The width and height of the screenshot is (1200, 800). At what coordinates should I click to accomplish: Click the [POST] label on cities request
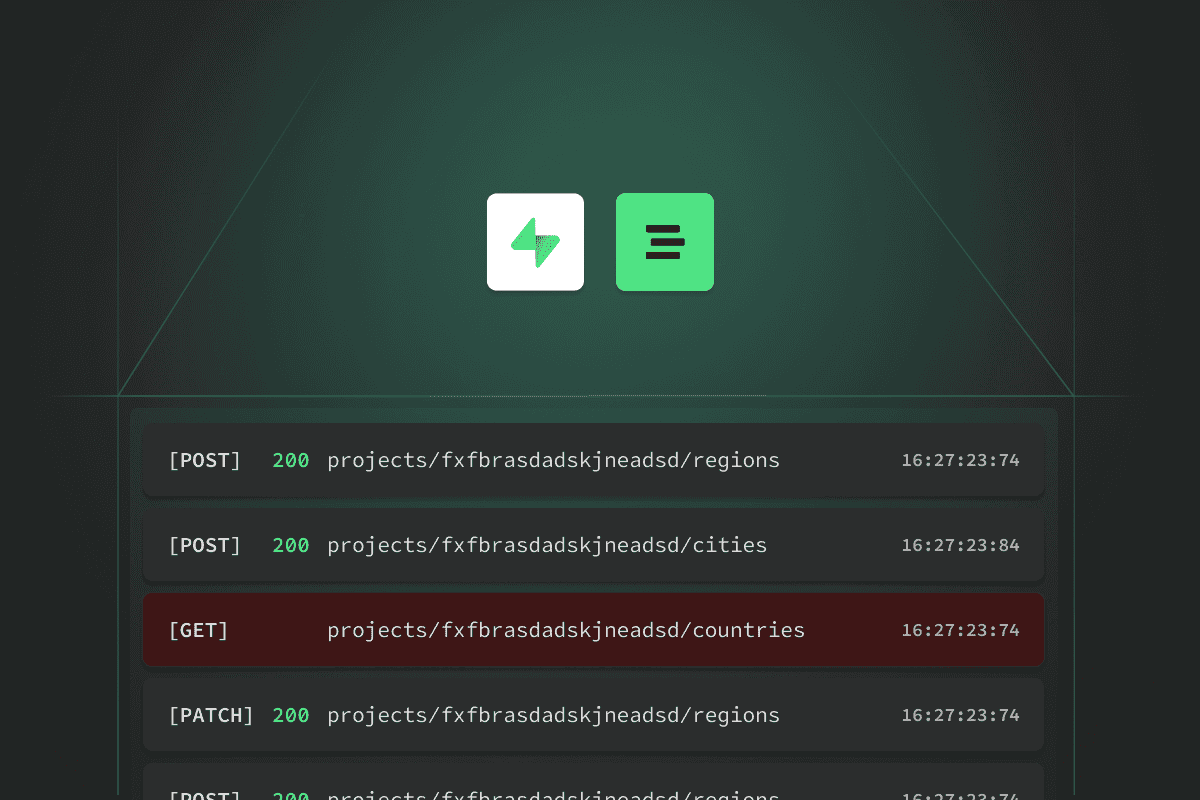click(x=205, y=545)
